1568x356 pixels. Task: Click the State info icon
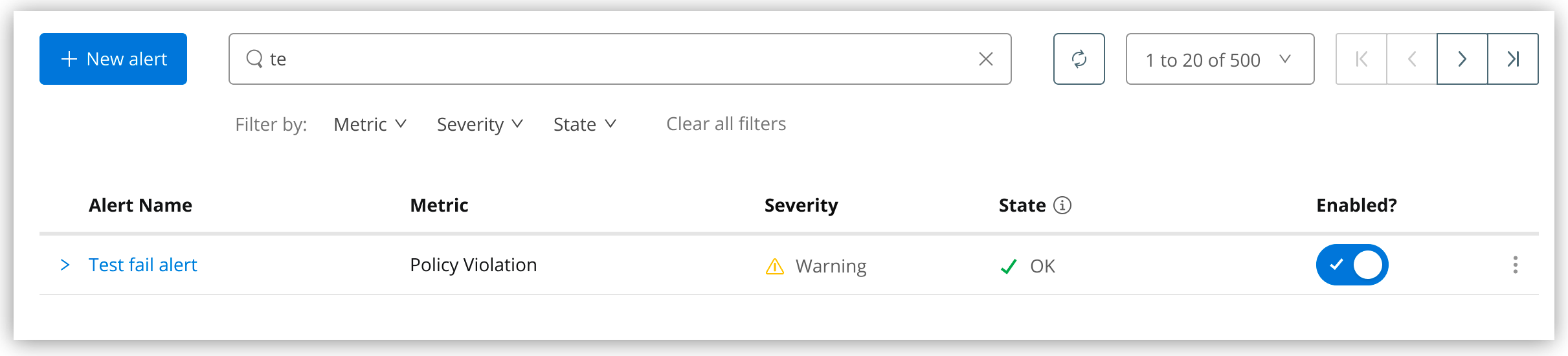[1062, 205]
